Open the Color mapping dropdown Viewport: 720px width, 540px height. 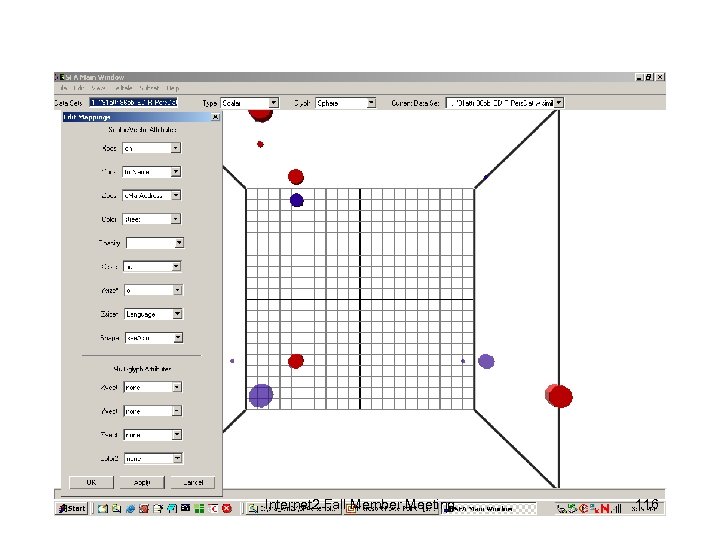pos(175,219)
